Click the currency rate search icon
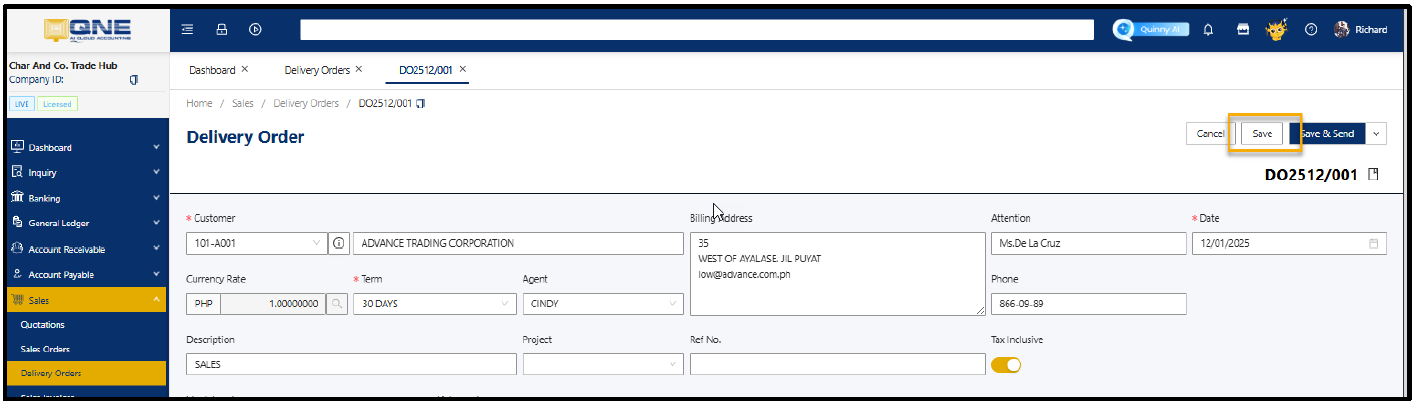This screenshot has width=1414, height=405. click(338, 303)
